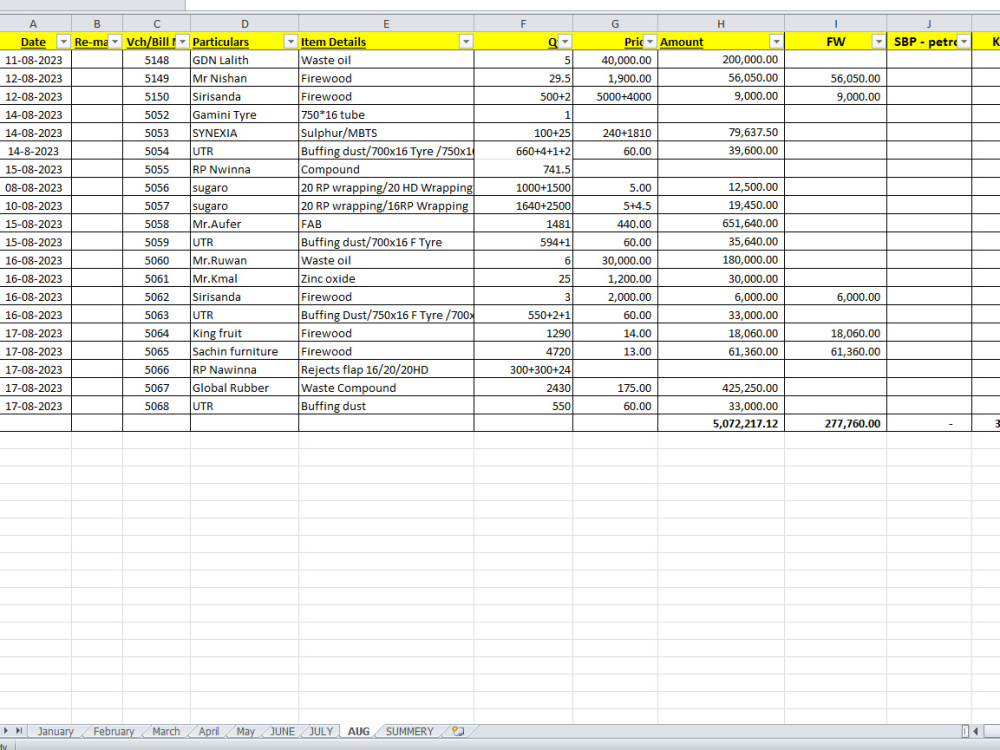This screenshot has height=750, width=1000.
Task: Click the total amount cell 5,072,217.12
Action: [x=721, y=423]
